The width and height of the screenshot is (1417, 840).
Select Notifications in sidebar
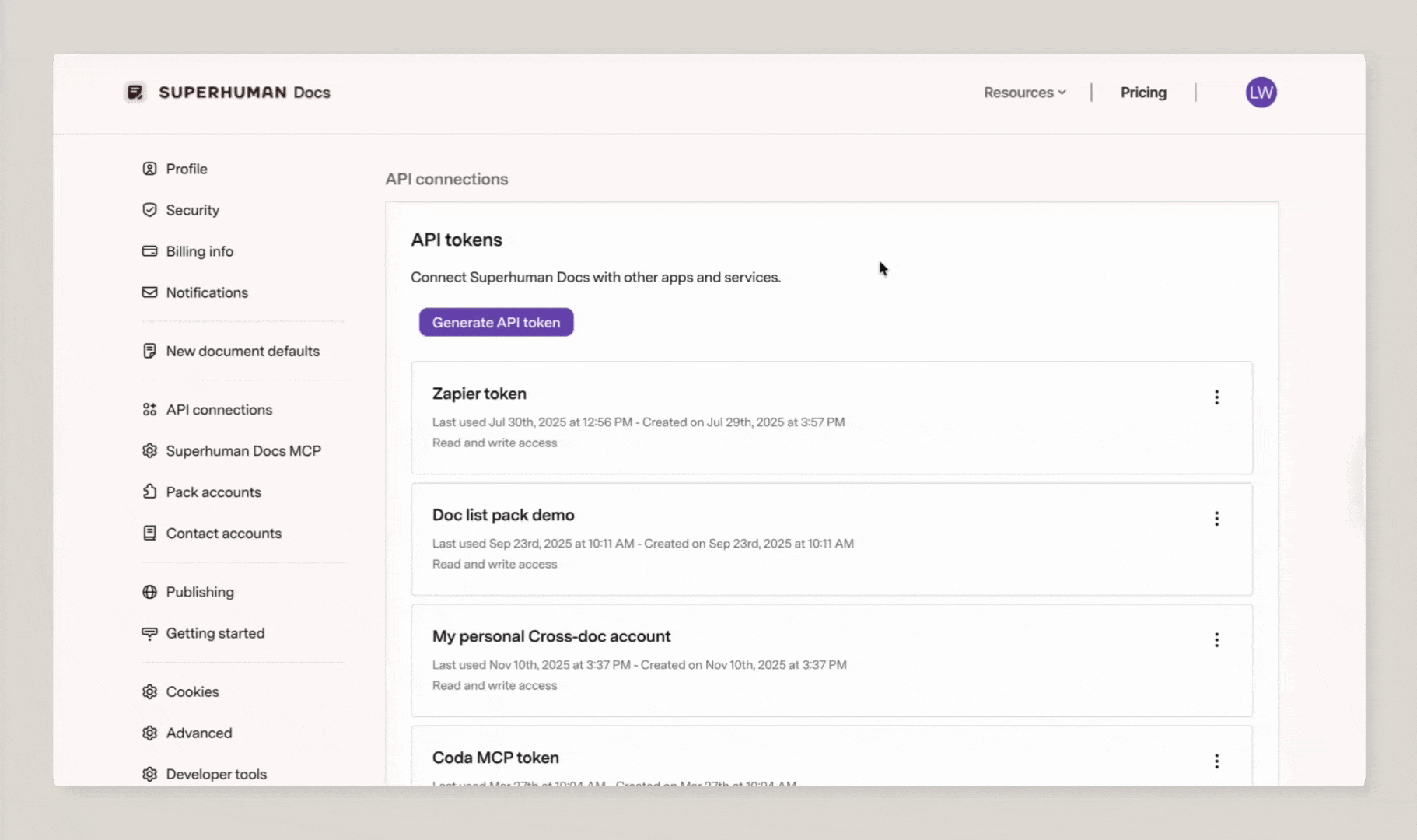click(207, 292)
